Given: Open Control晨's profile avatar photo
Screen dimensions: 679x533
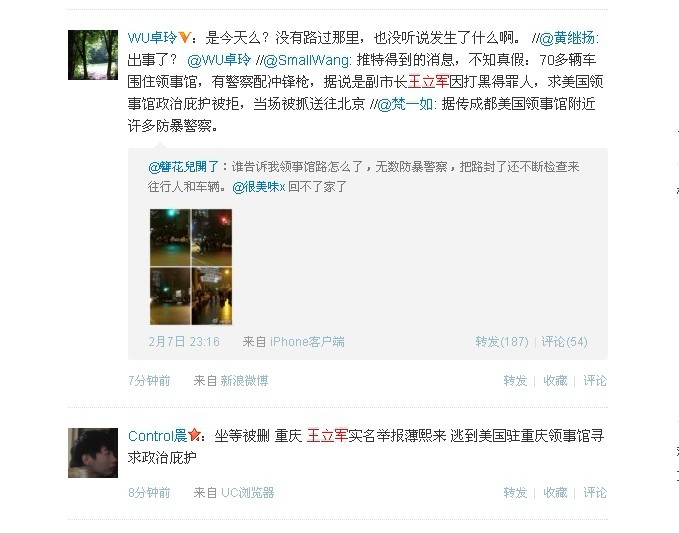Looking at the screenshot, I should (93, 453).
